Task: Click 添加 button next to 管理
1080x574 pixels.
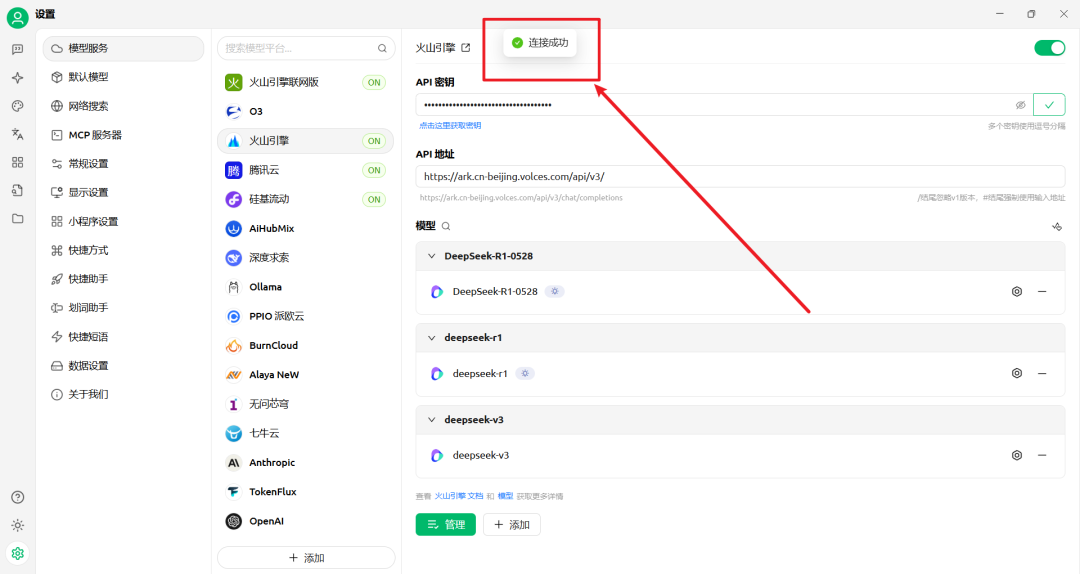Action: [512, 524]
